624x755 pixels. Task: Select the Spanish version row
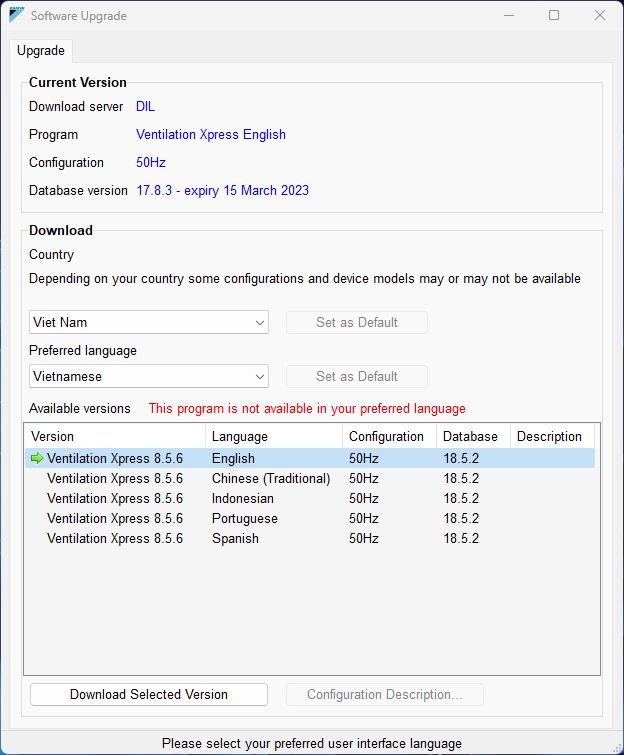tap(310, 538)
